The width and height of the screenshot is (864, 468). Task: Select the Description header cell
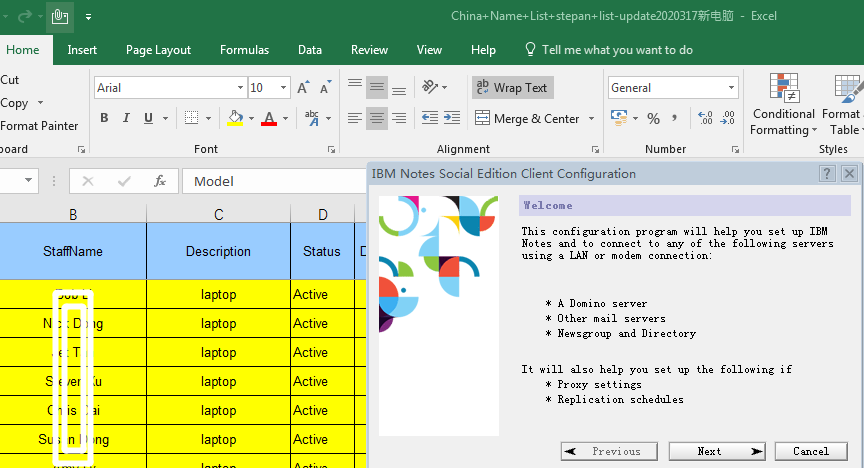218,251
